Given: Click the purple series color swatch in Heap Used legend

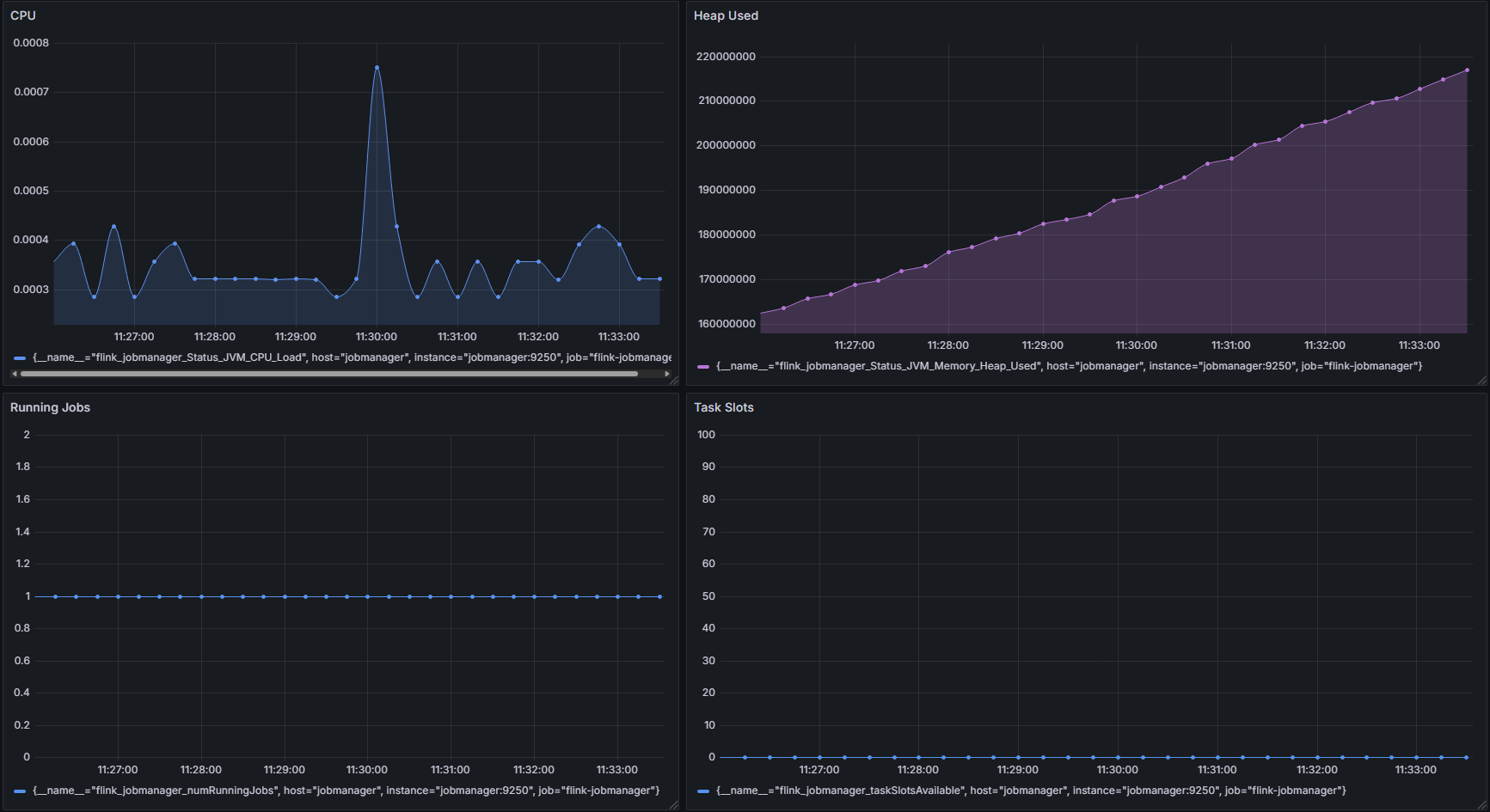Looking at the screenshot, I should (703, 367).
